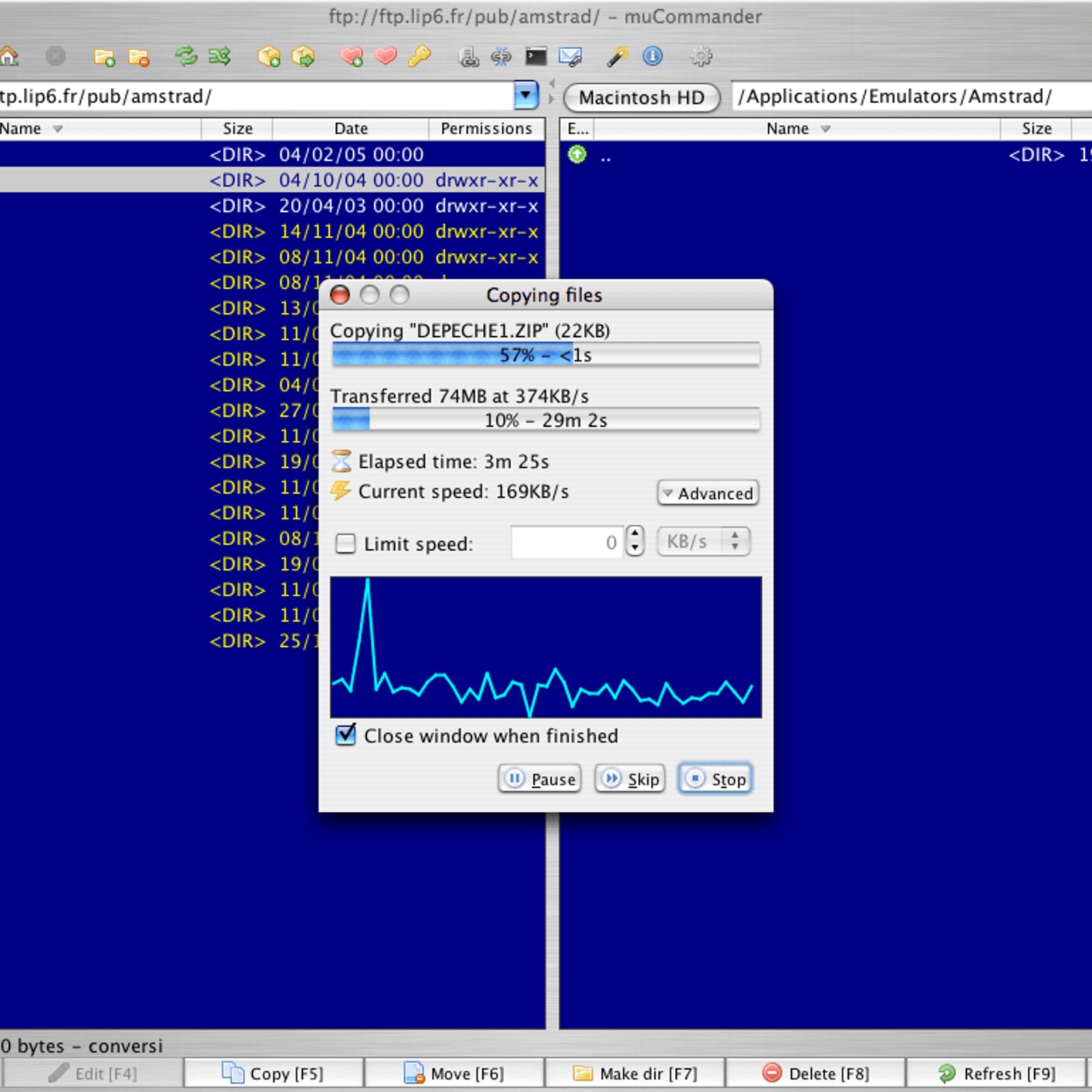Stop the file transfer
The image size is (1092, 1092).
point(715,779)
